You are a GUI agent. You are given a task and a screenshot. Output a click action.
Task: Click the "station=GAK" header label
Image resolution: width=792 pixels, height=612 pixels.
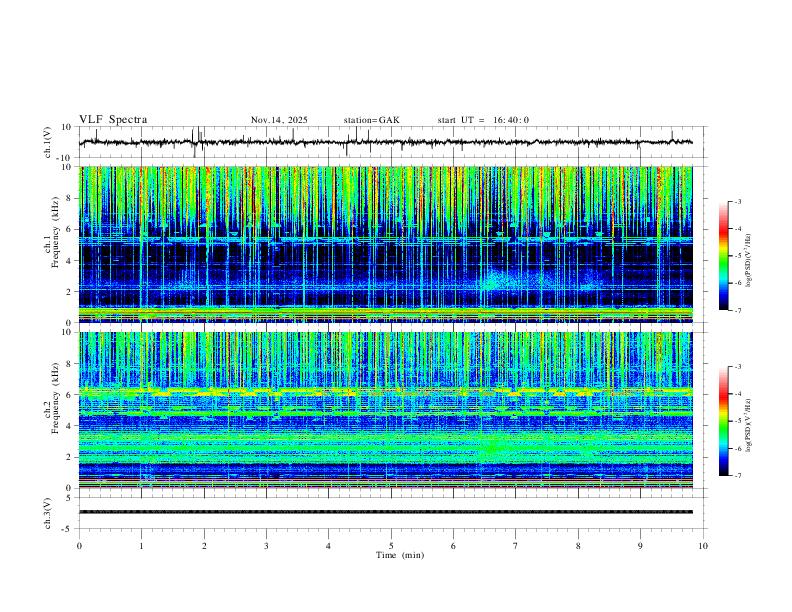coord(371,120)
